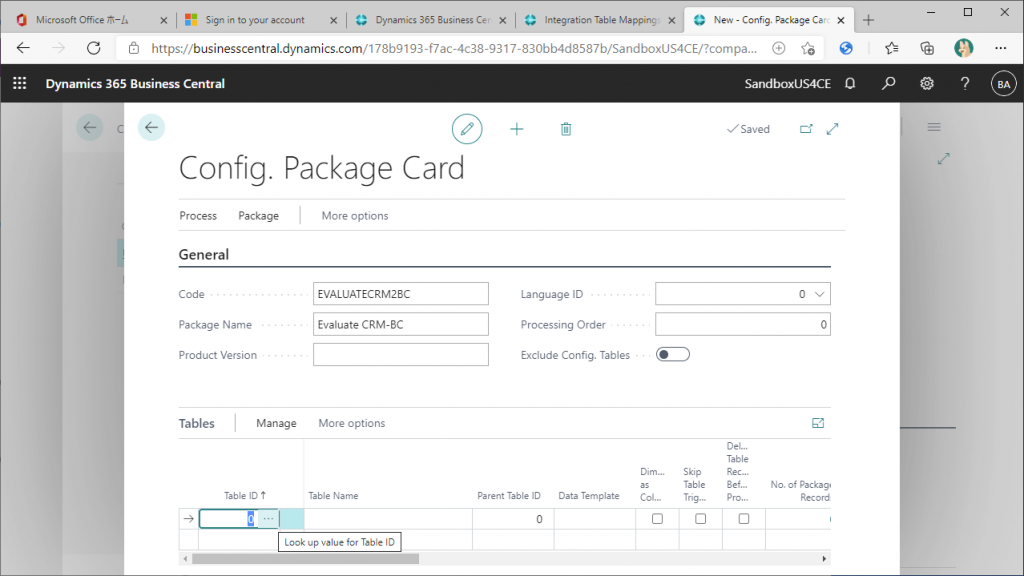The image size is (1024, 576).
Task: Click the scrollbar left arrow
Action: pyautogui.click(x=185, y=559)
